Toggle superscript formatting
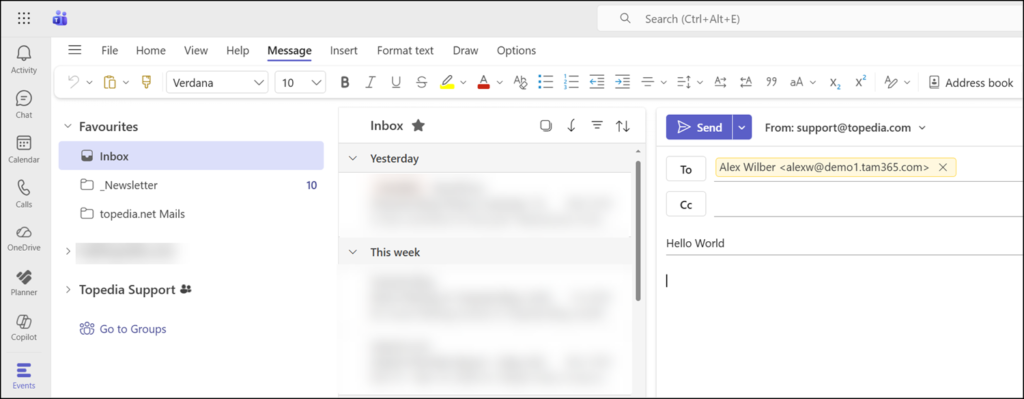The height and width of the screenshot is (399, 1024). click(861, 82)
